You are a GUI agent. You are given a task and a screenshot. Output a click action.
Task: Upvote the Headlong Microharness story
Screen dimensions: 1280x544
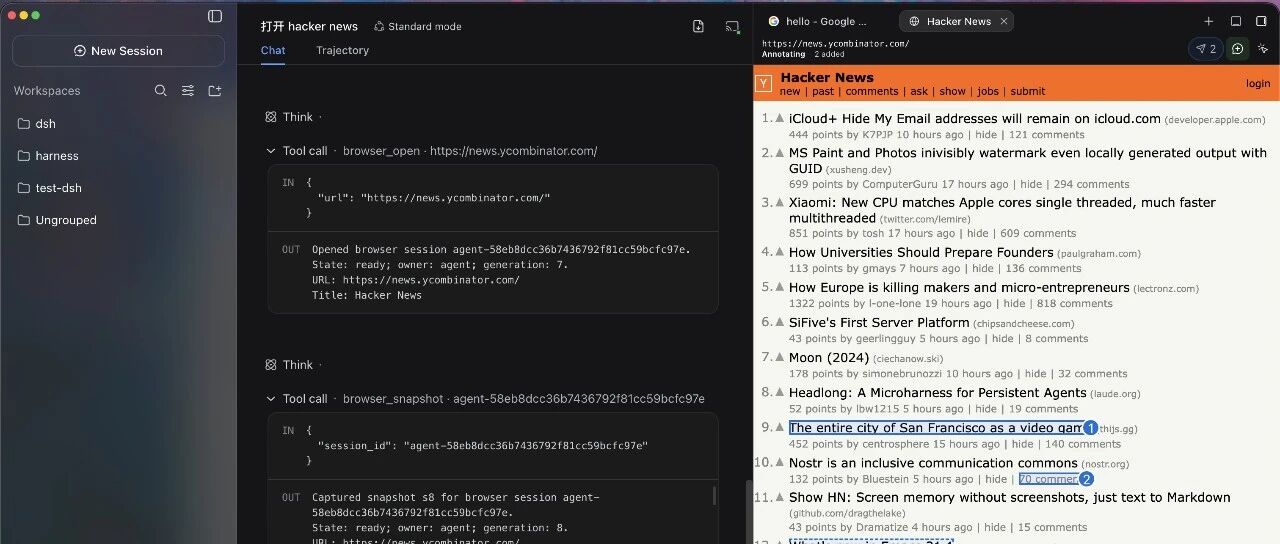pyautogui.click(x=781, y=393)
